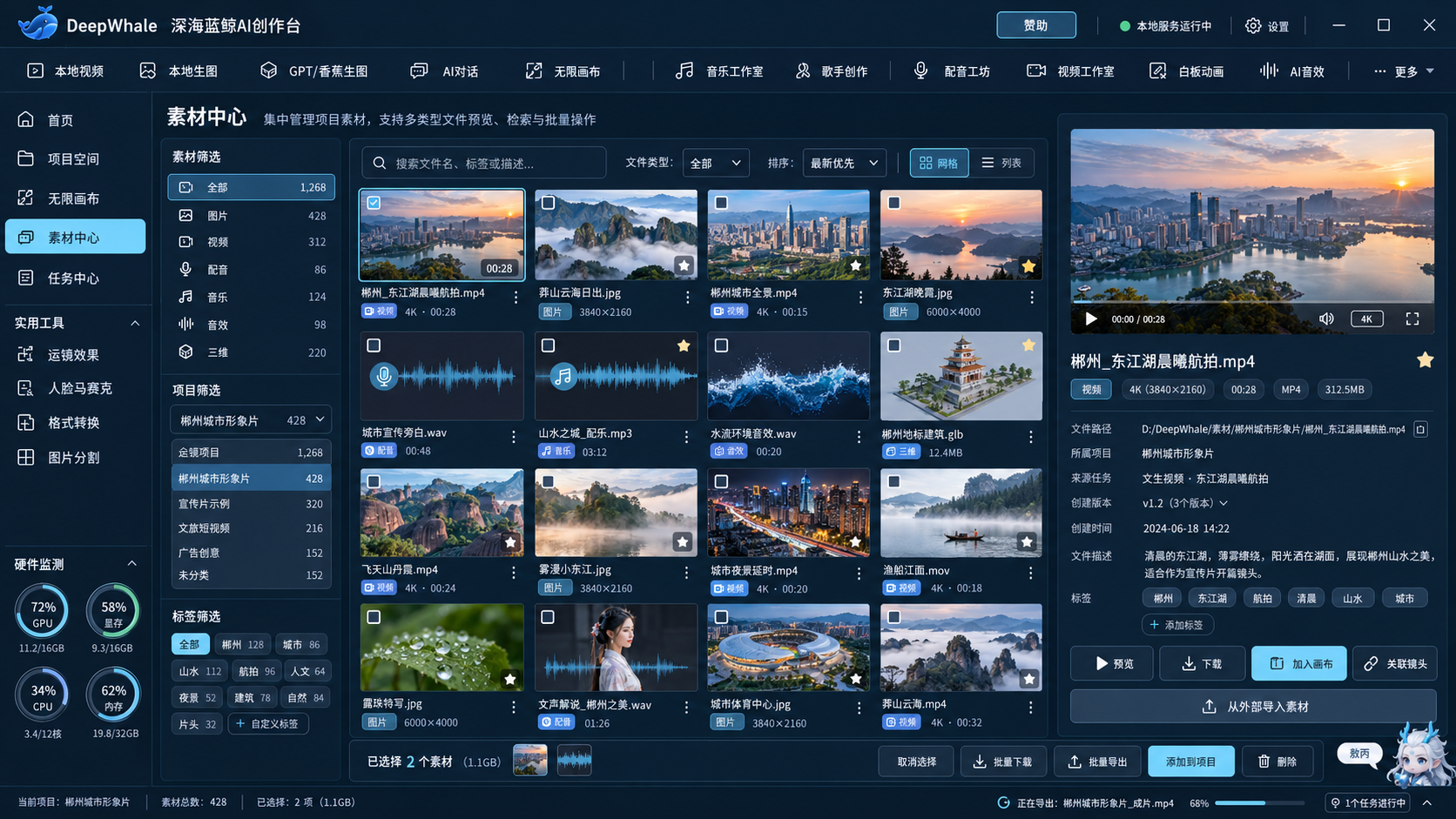
Task: Click 赞助 button
Action: [x=1036, y=25]
